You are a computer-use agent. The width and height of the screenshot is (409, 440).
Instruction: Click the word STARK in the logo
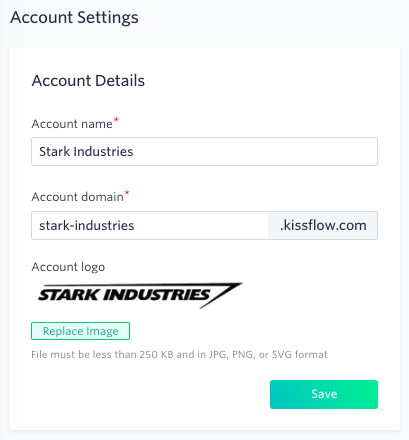tap(69, 295)
